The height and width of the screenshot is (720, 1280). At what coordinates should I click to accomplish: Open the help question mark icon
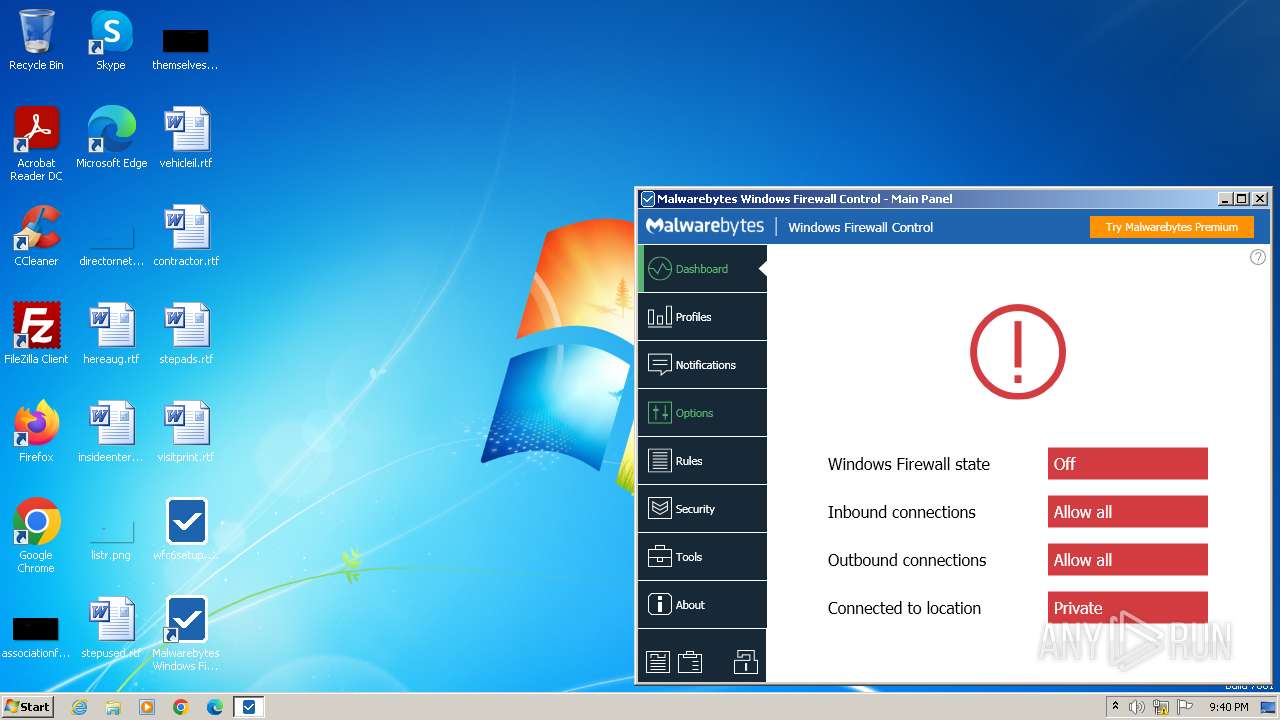(1258, 258)
